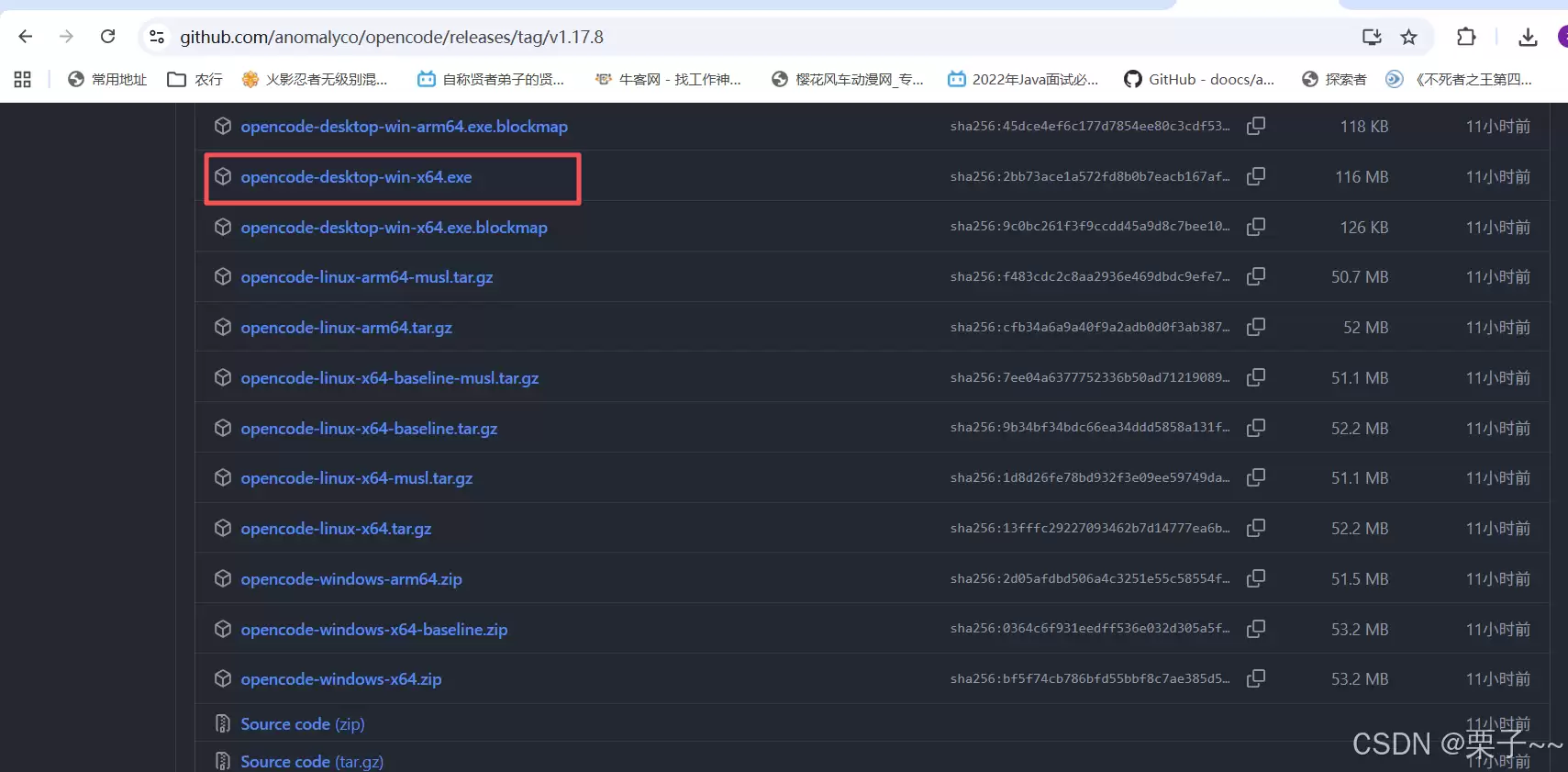Download opencode-desktop-win-arm64.exe.blockmap

click(404, 127)
